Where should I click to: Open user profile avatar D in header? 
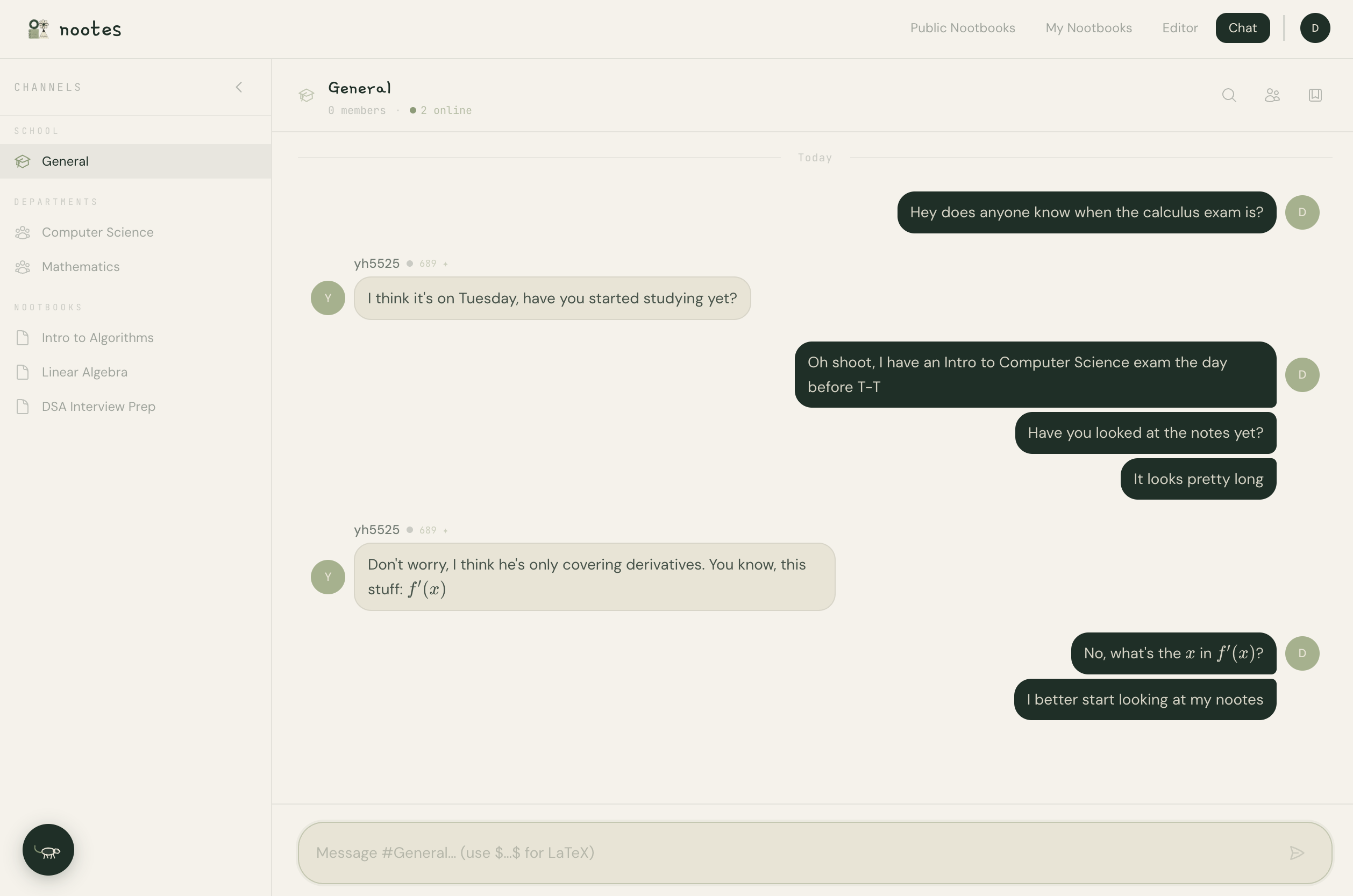click(1315, 28)
